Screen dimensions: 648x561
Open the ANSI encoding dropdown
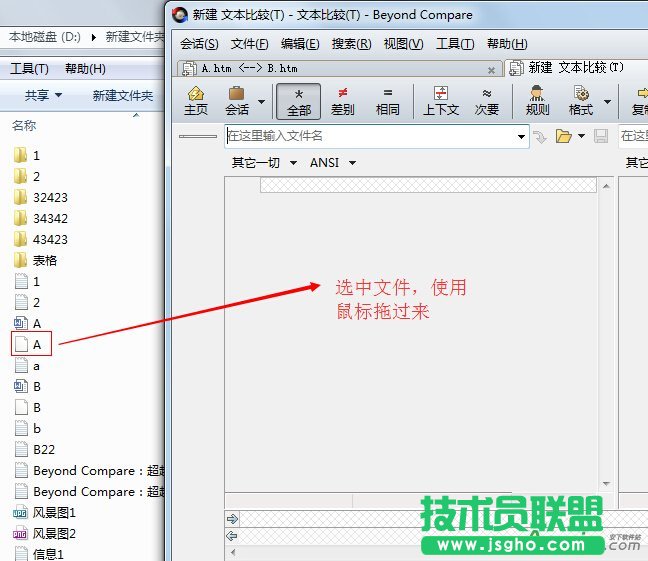333,163
